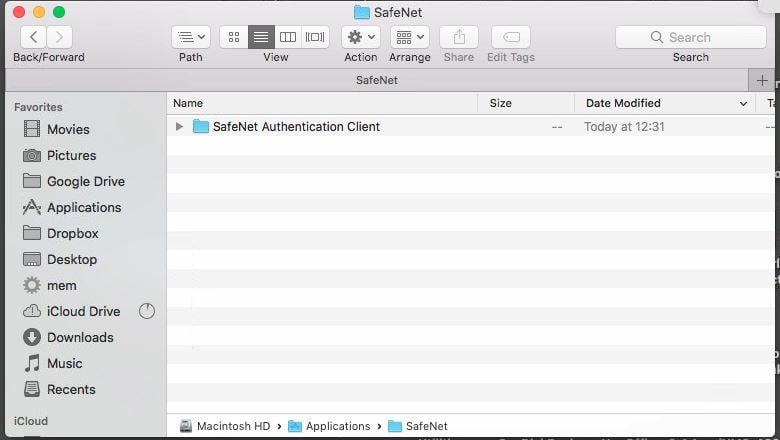Go forward to the next folder
Screen dimensions: 780x440
tap(60, 37)
